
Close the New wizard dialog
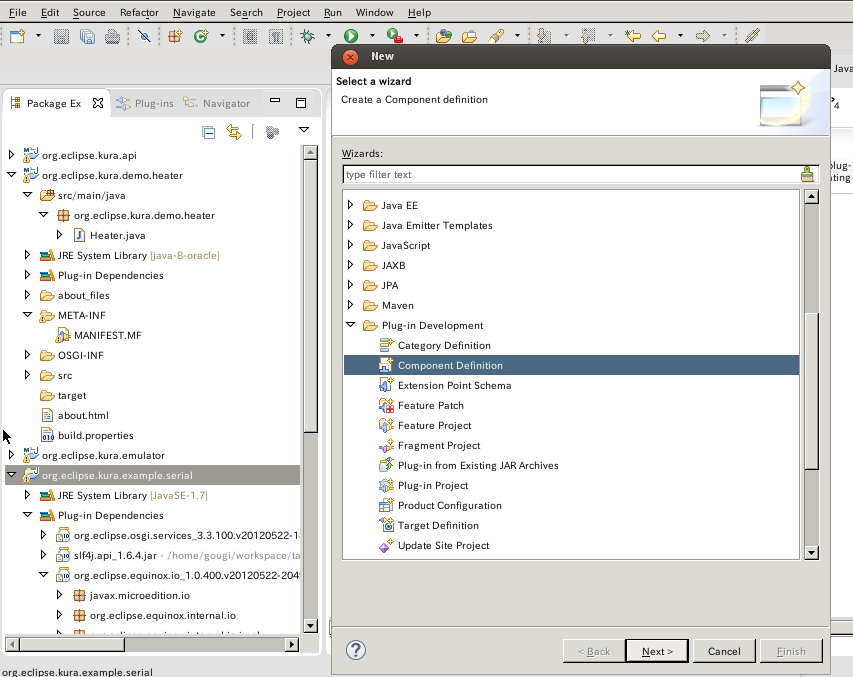point(351,57)
